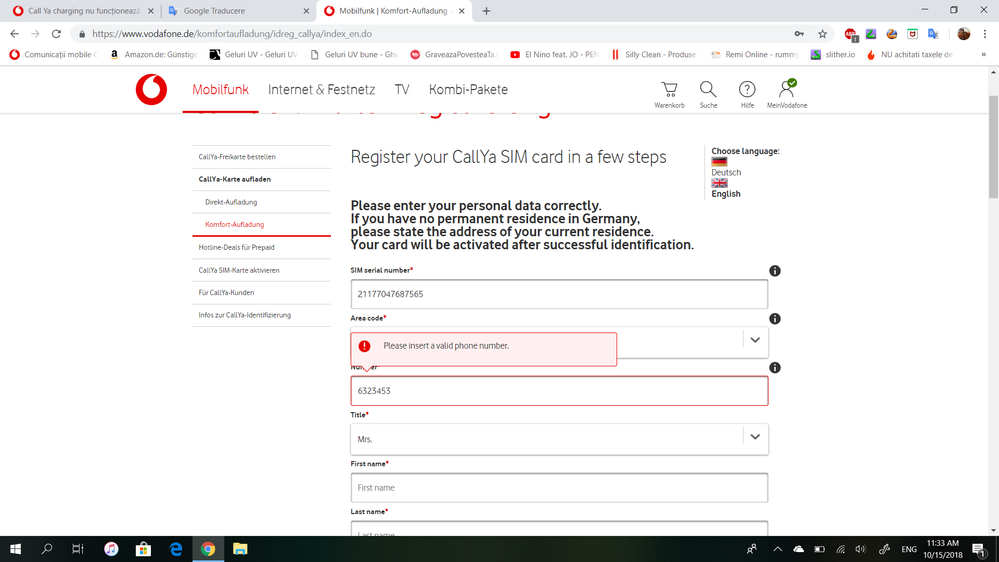Open Task View on taskbar
The image size is (999, 562).
coord(78,549)
